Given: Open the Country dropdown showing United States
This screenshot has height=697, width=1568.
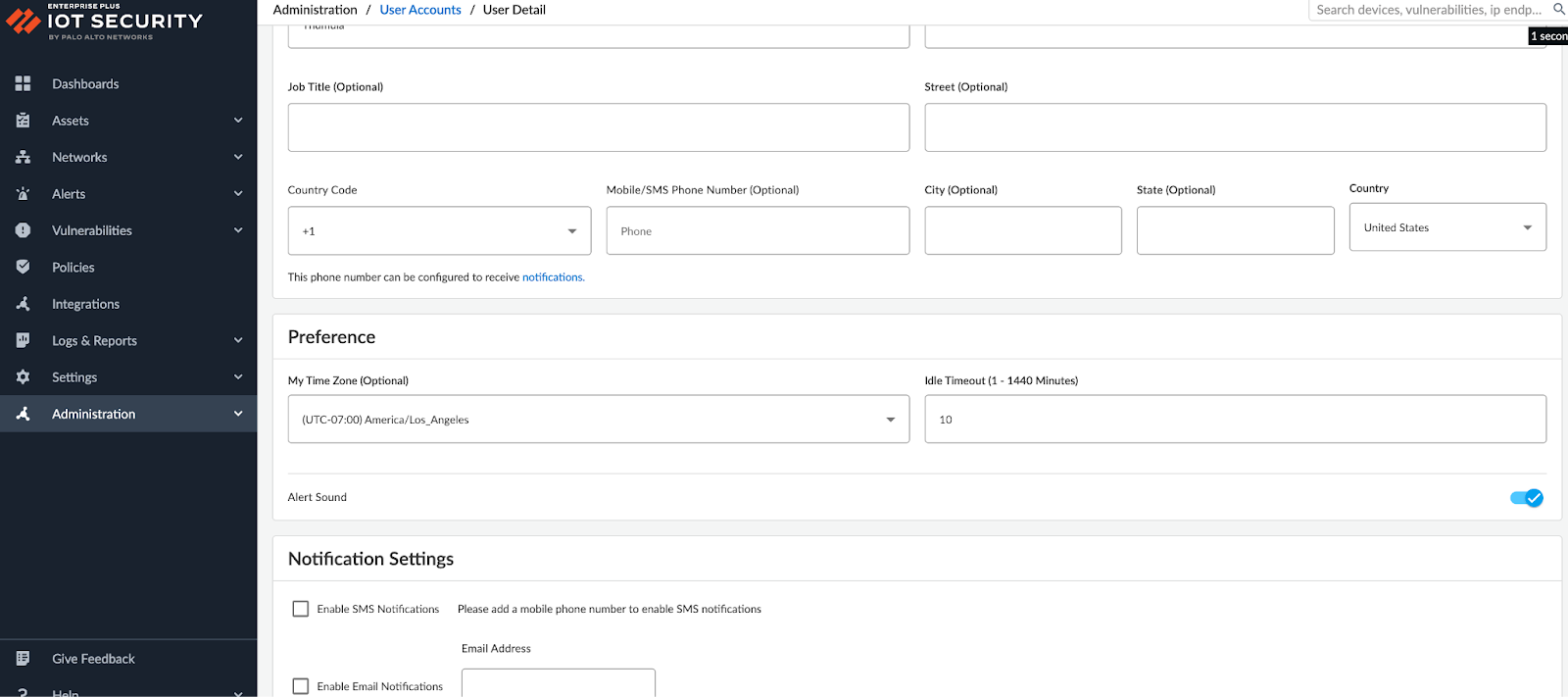Looking at the screenshot, I should click(1446, 227).
